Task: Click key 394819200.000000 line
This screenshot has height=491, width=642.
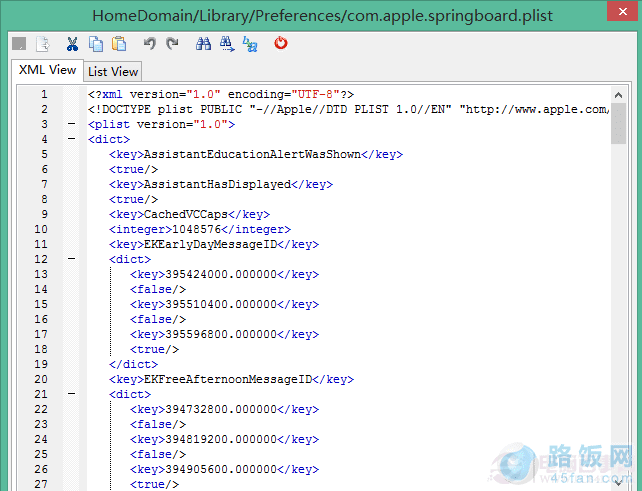Action: pos(224,439)
